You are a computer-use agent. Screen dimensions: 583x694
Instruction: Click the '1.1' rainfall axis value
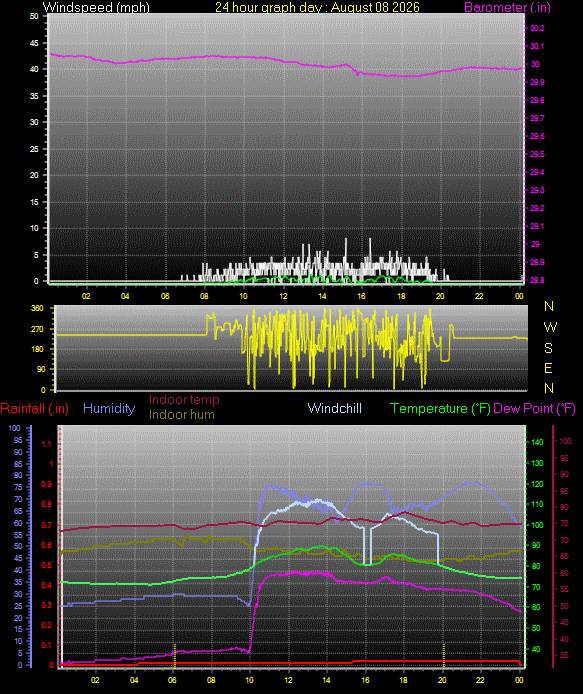pos(46,444)
